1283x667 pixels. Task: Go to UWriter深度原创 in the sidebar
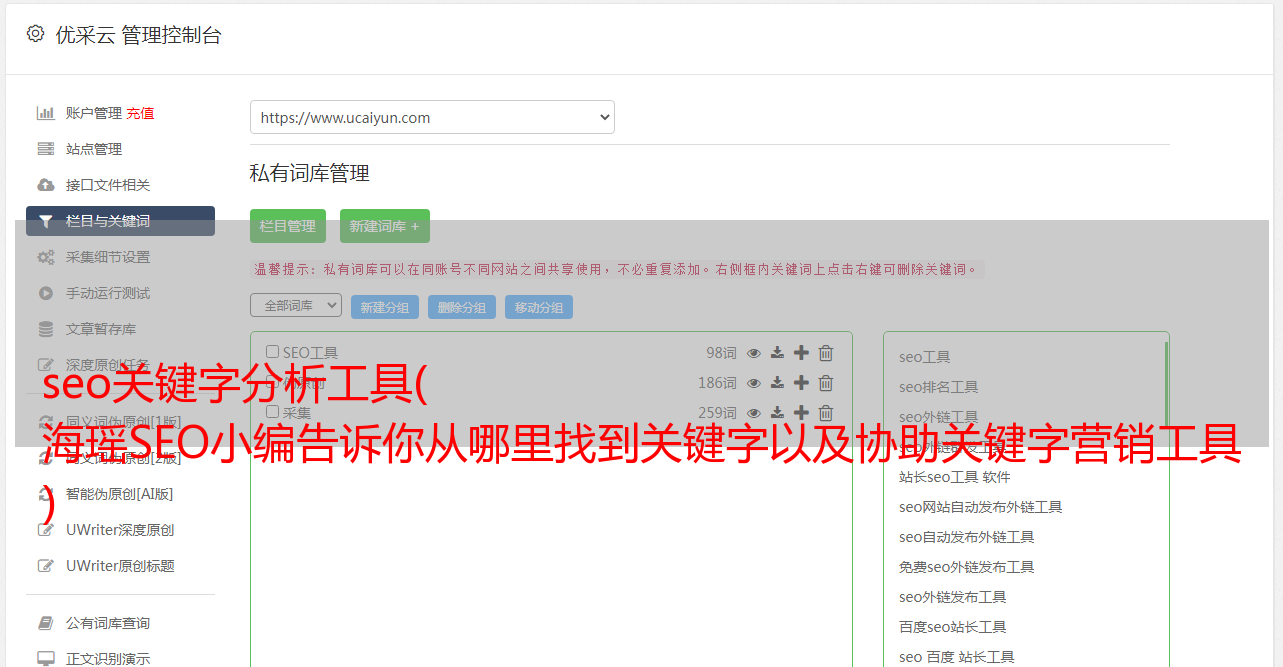120,530
